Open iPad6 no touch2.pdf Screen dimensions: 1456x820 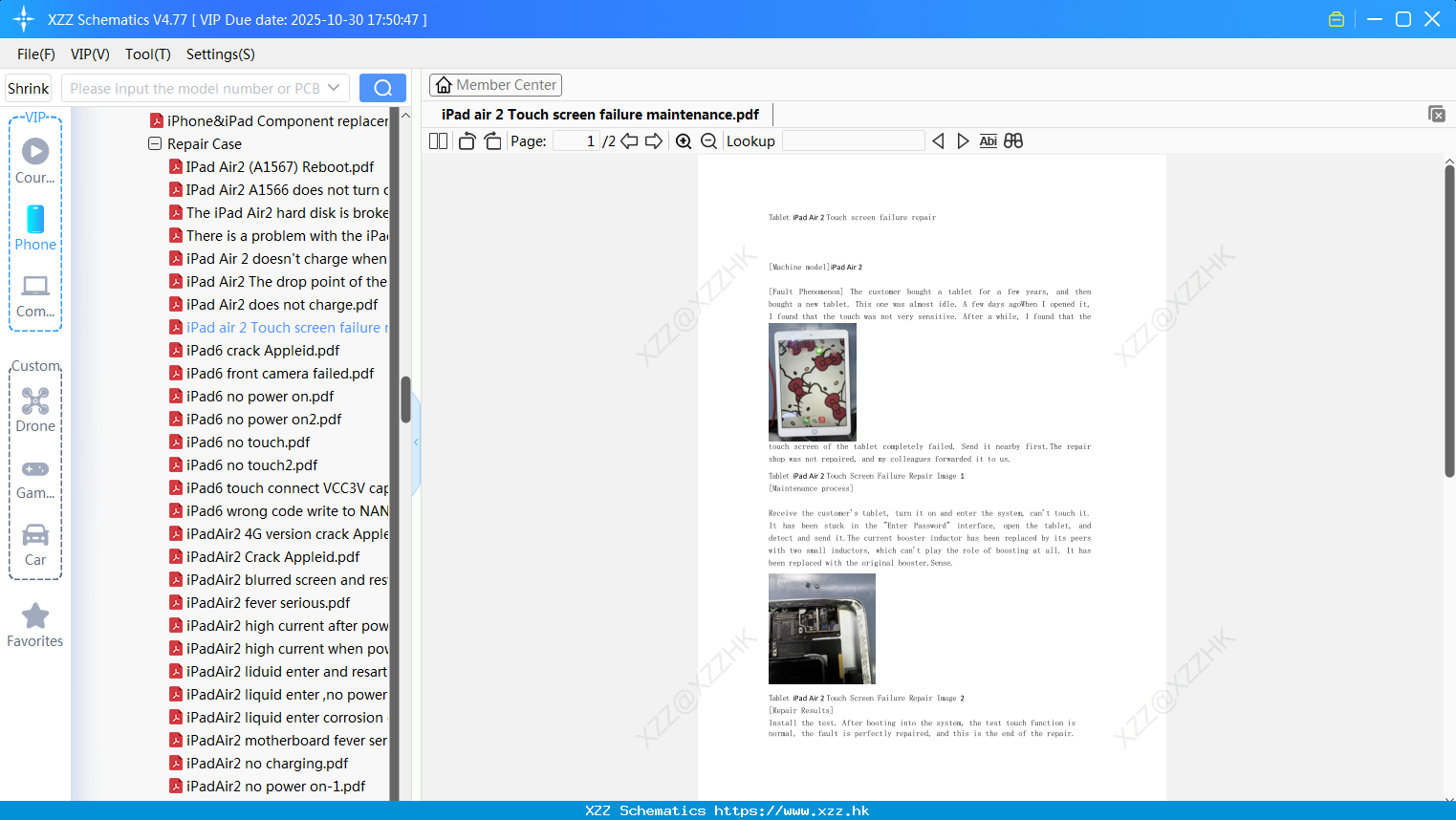[x=244, y=465]
